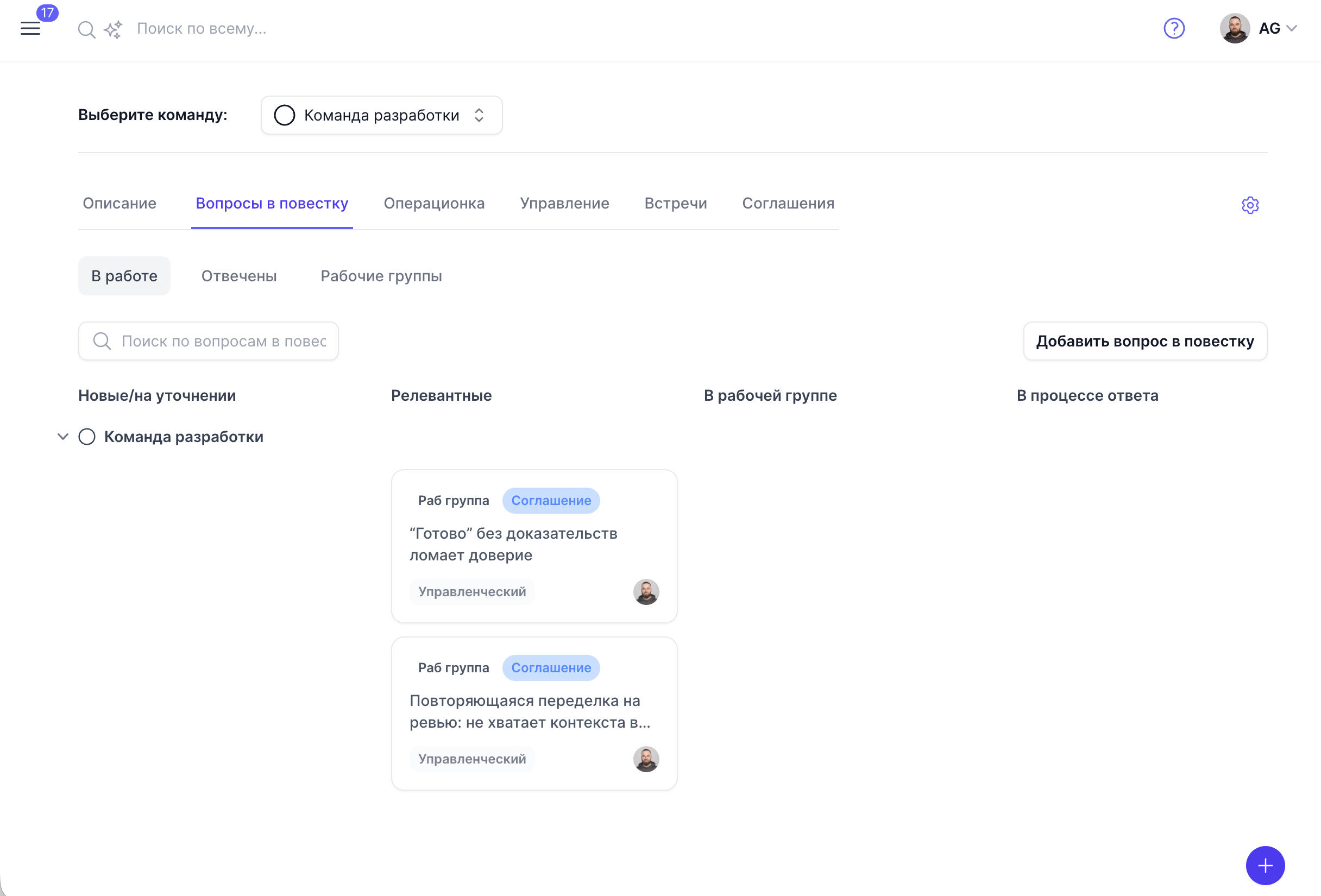Collapse the Команда разработки group row
1321x896 pixels.
point(63,437)
